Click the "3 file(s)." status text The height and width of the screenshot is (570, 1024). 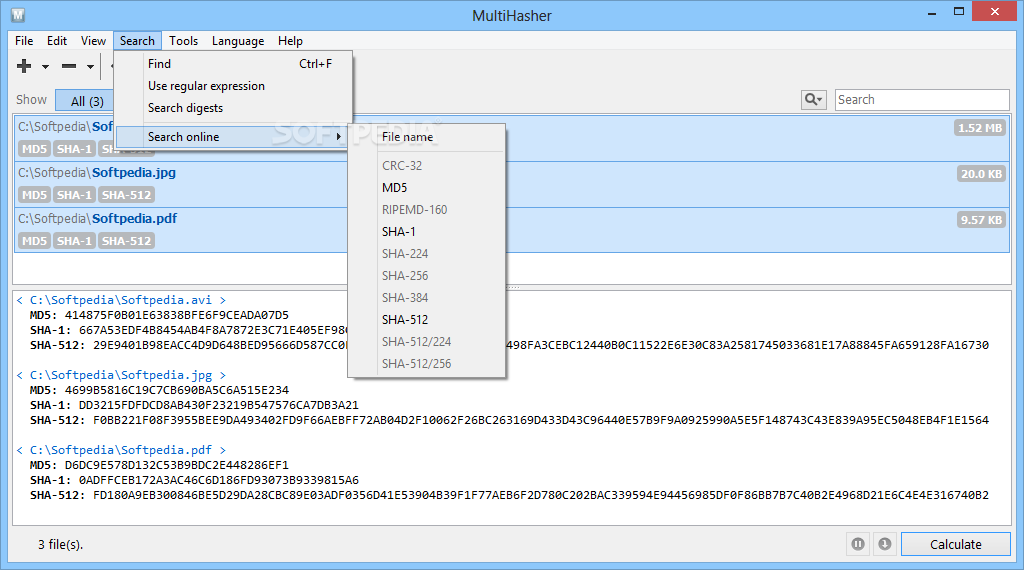[61, 545]
